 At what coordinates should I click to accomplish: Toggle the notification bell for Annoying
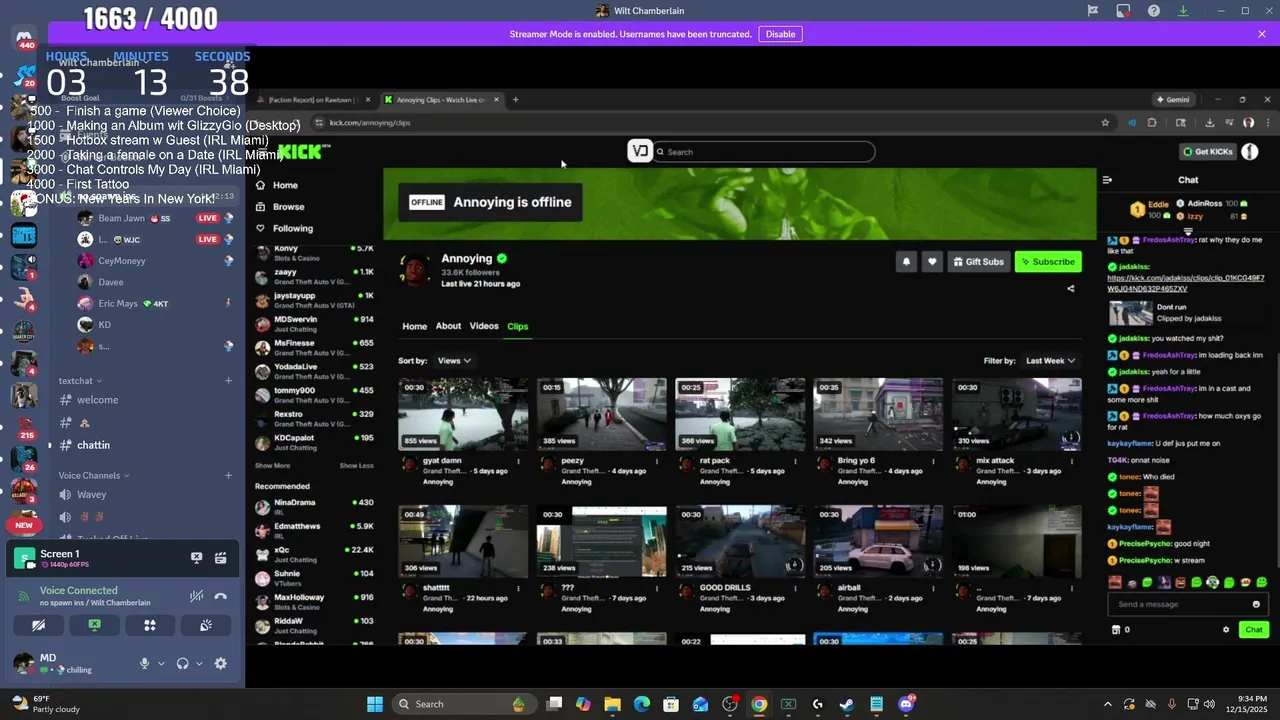[906, 262]
